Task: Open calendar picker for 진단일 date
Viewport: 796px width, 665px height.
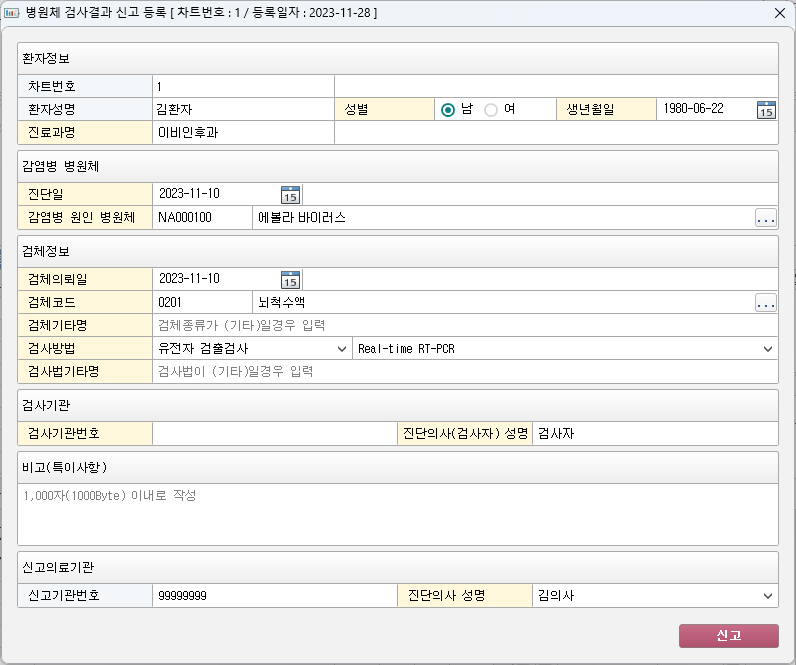Action: pyautogui.click(x=290, y=195)
